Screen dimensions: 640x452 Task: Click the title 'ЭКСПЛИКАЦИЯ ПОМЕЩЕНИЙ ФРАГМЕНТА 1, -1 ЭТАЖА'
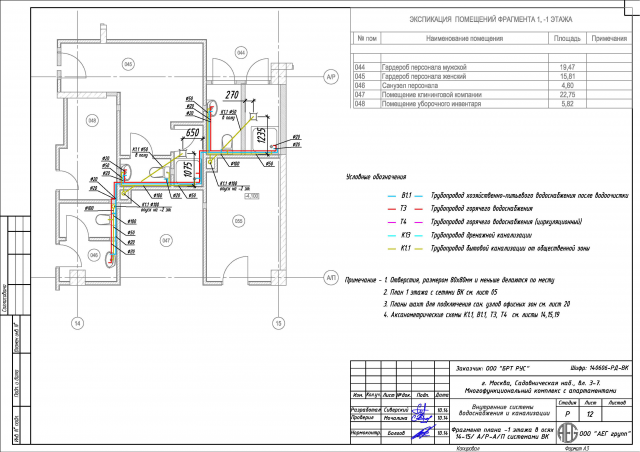[491, 19]
